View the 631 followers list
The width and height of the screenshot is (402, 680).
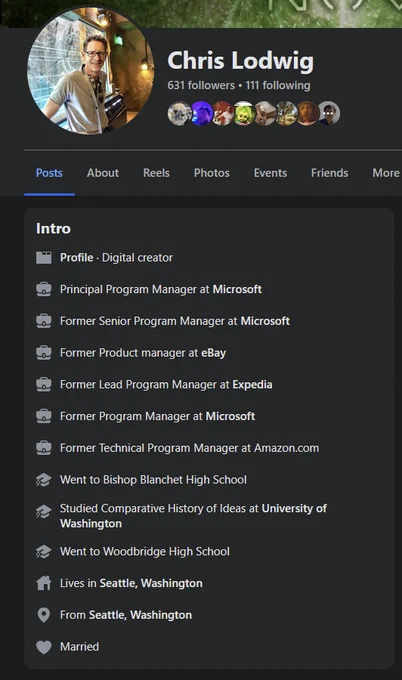click(x=201, y=85)
